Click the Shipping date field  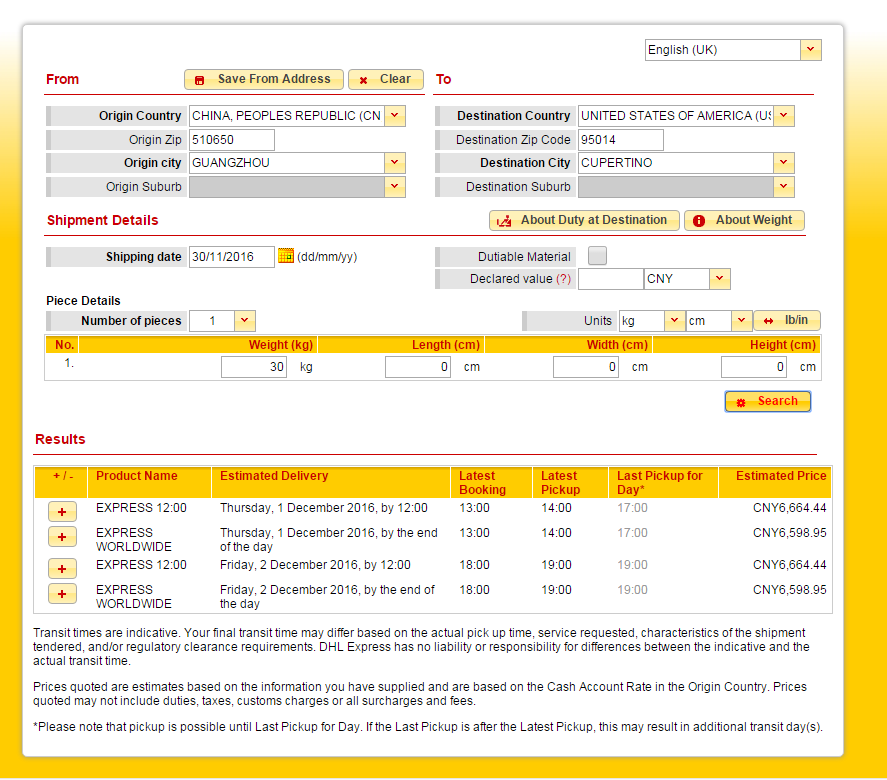coord(232,257)
